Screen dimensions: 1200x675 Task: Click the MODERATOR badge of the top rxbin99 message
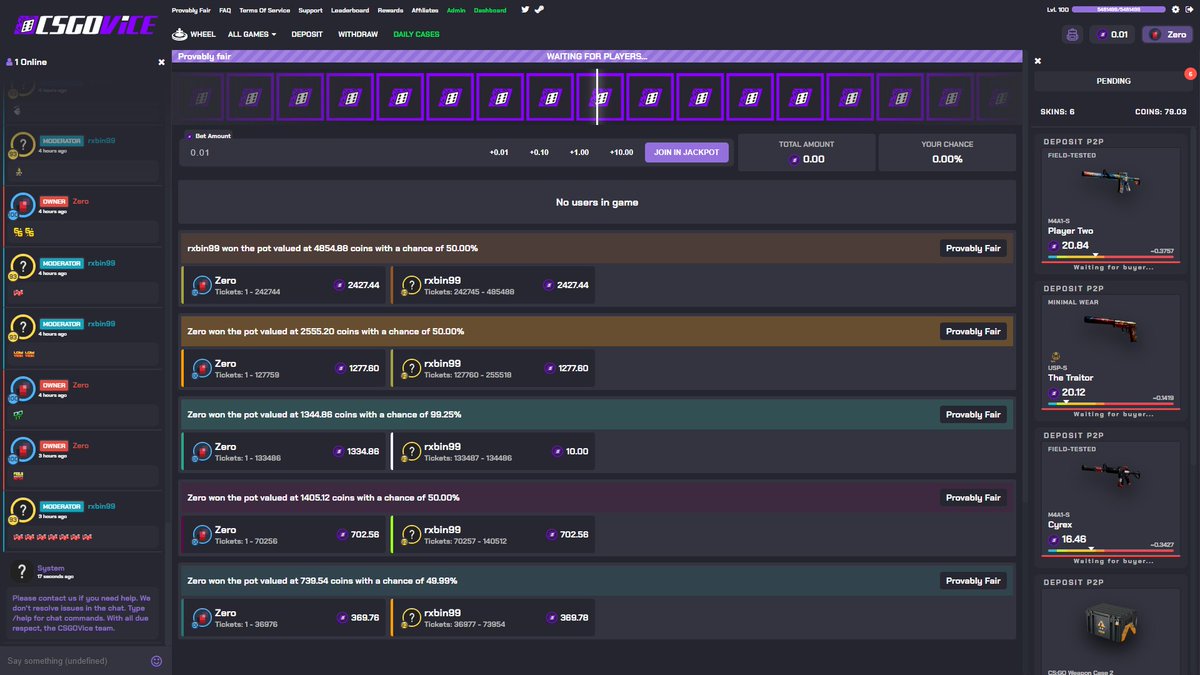(62, 141)
